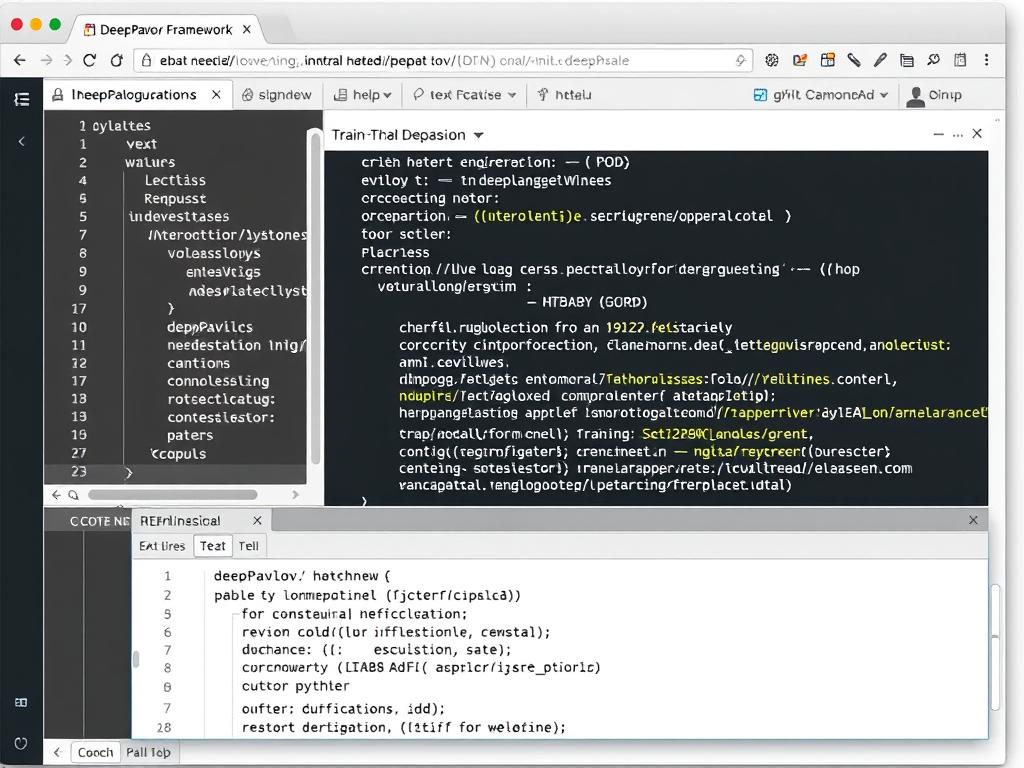Click the minimize dash in the Train panel
The image size is (1024, 768).
(938, 134)
